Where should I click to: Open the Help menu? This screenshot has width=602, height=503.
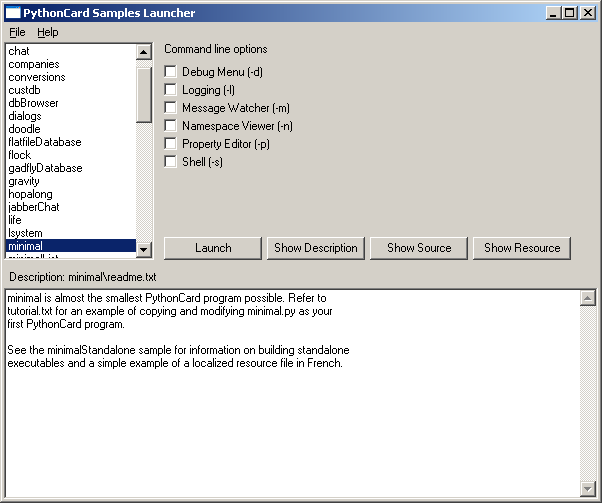[x=48, y=32]
